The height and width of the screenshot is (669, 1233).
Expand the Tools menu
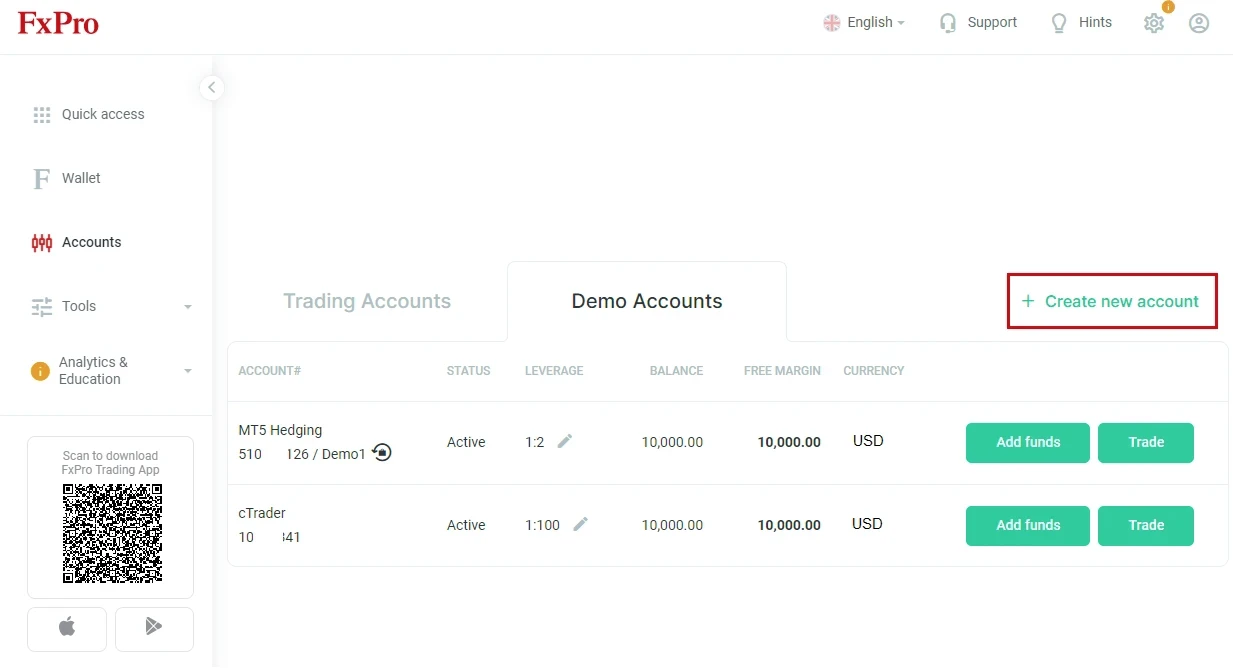[188, 306]
